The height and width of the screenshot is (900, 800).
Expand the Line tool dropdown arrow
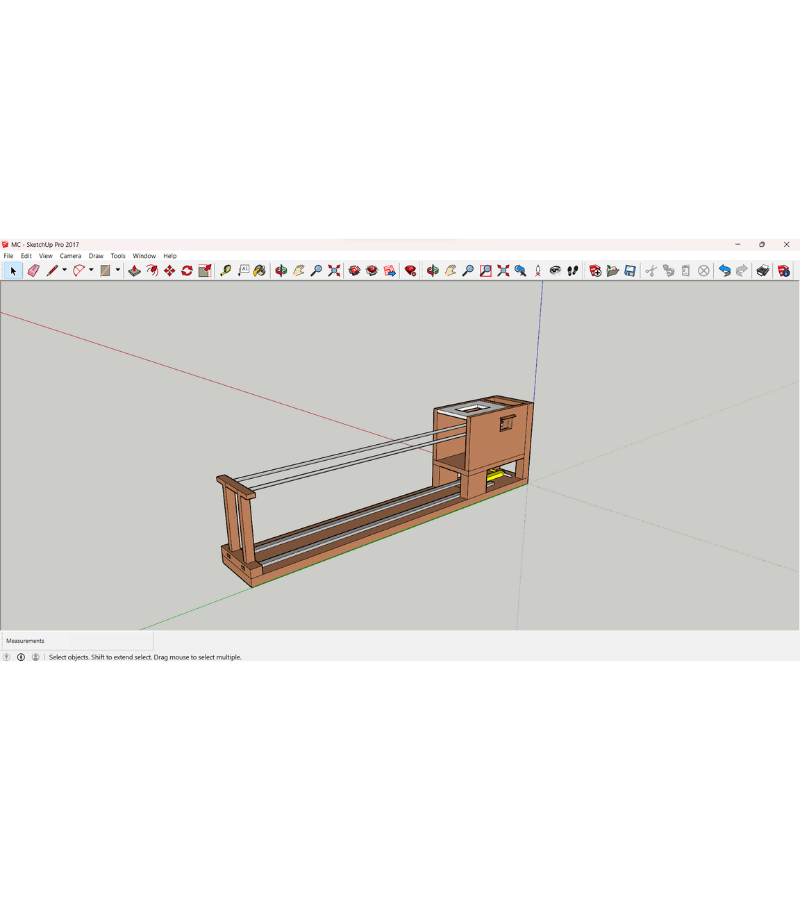tap(64, 270)
